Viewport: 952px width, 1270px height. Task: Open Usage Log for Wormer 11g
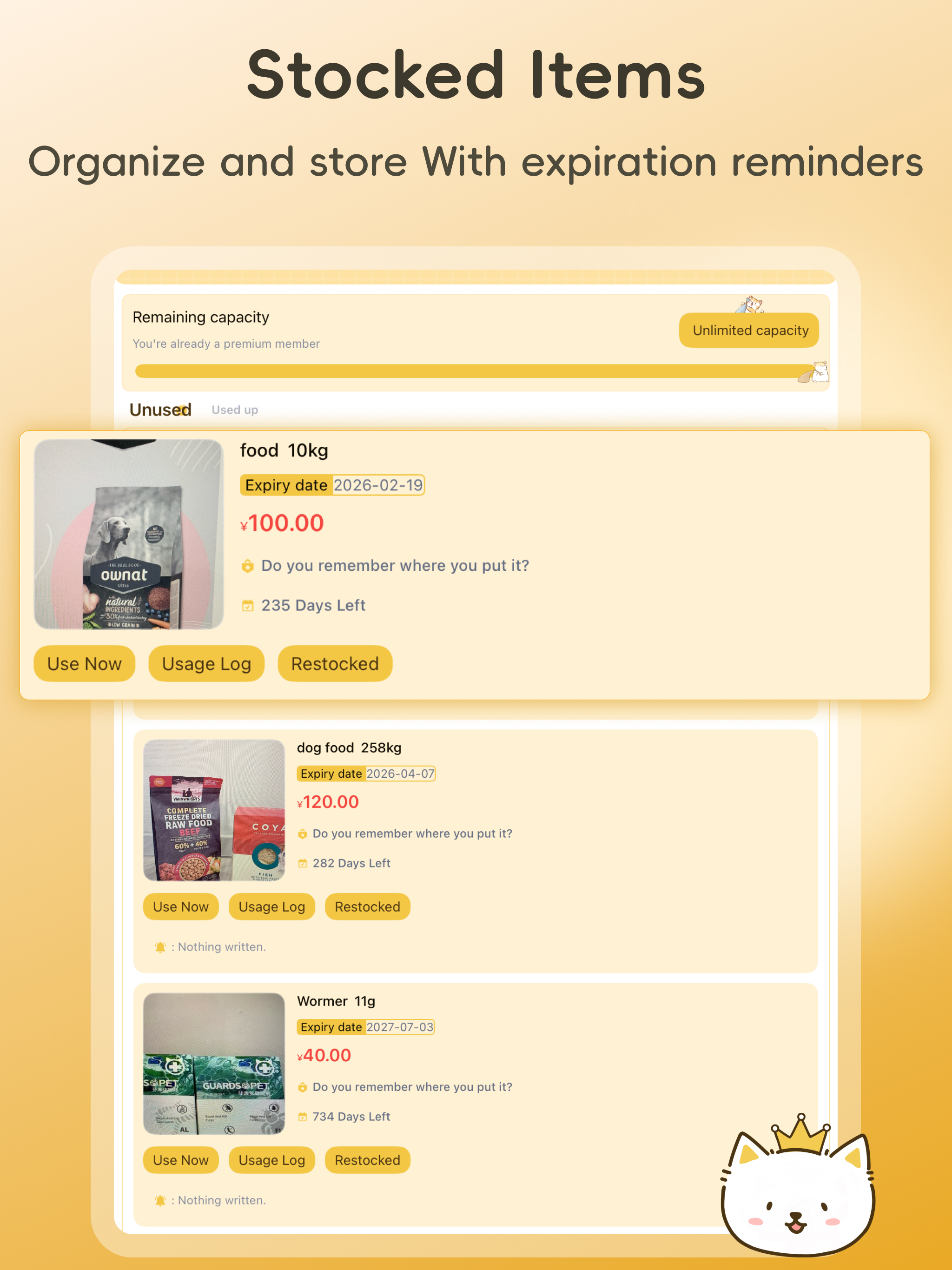271,1160
